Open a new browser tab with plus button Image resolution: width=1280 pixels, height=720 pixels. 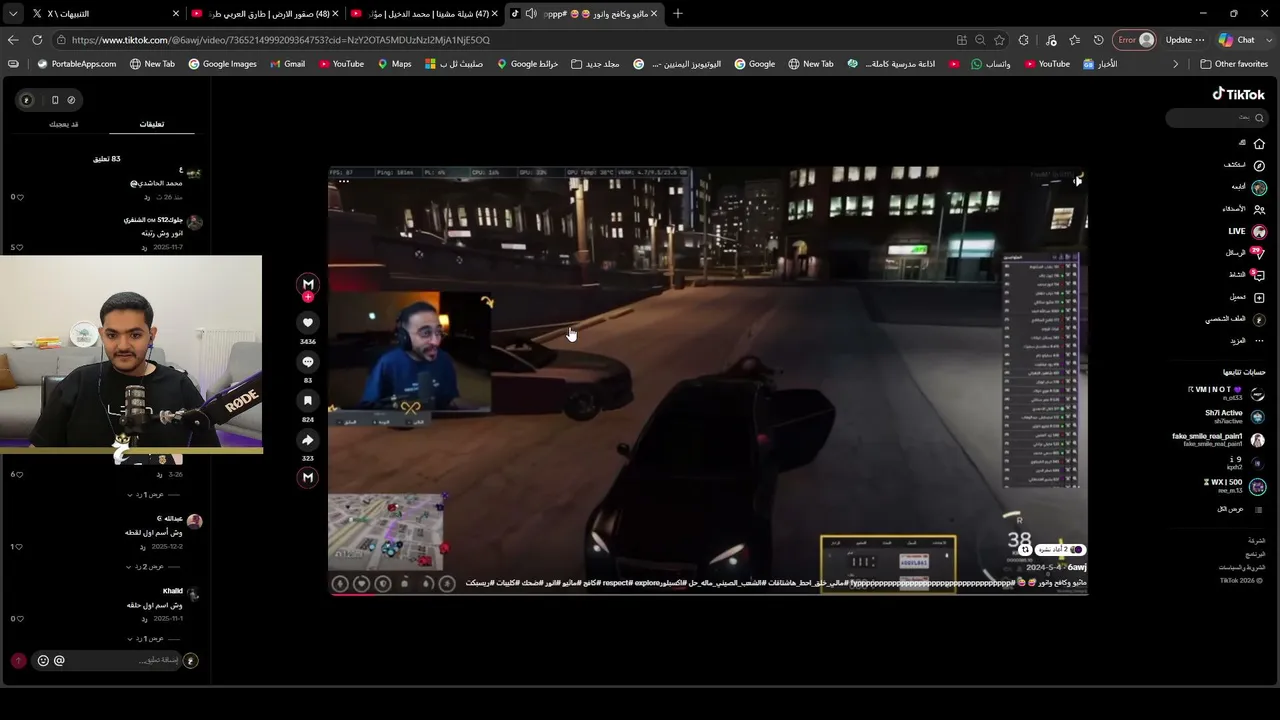[678, 13]
